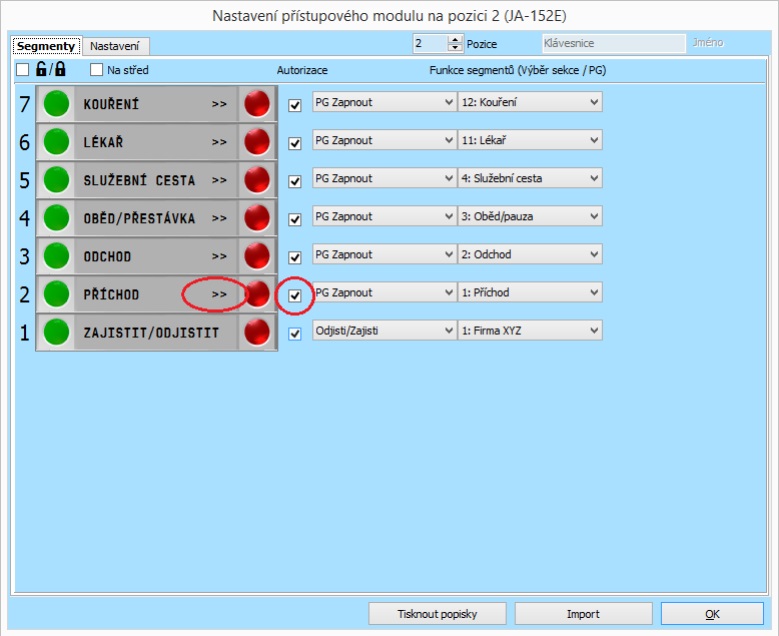Click red indicator on LÉKAŘ segment
This screenshot has height=636, width=779.
pyautogui.click(x=258, y=142)
